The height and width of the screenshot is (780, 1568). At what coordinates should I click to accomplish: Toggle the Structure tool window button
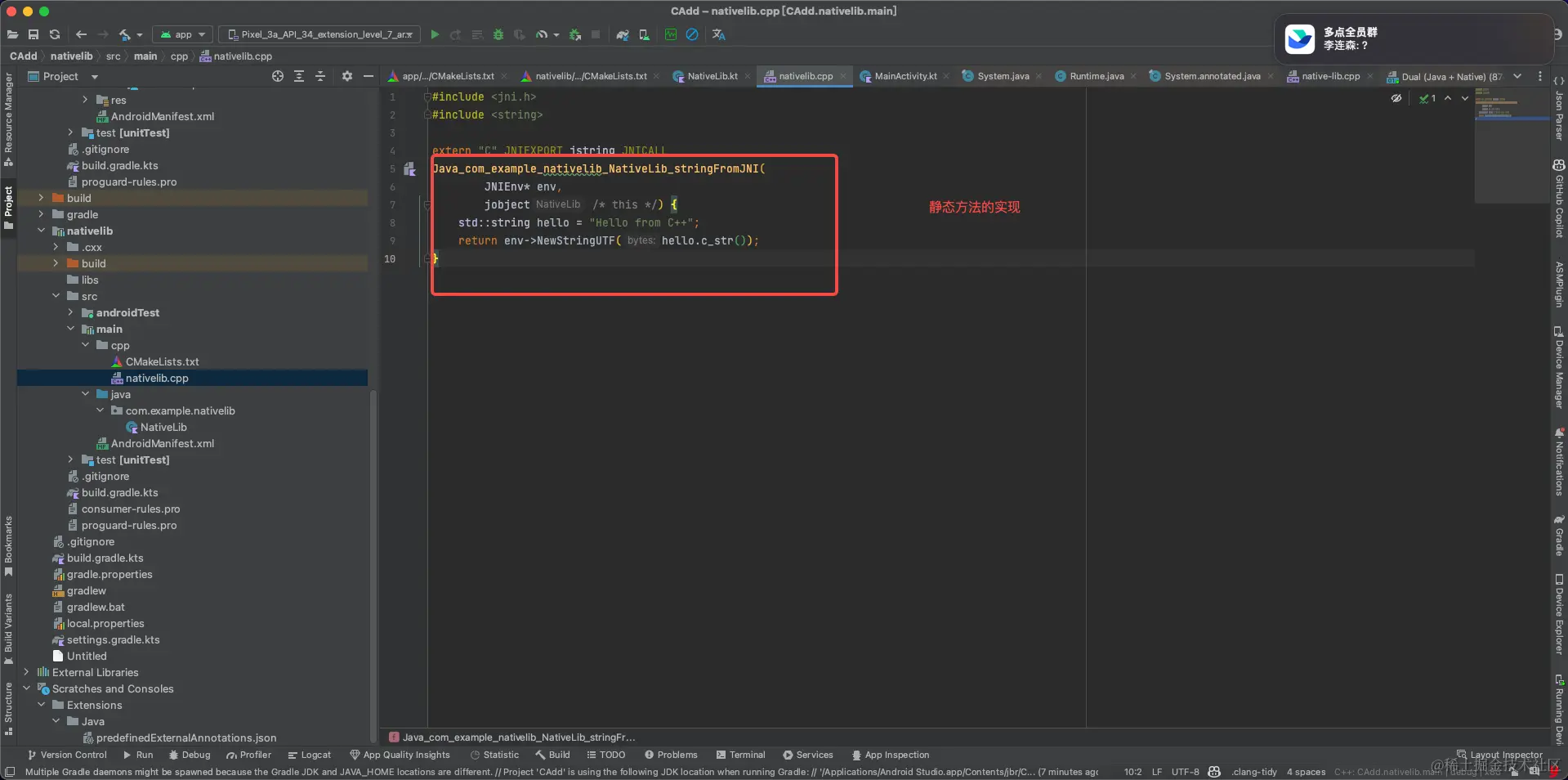(8, 708)
